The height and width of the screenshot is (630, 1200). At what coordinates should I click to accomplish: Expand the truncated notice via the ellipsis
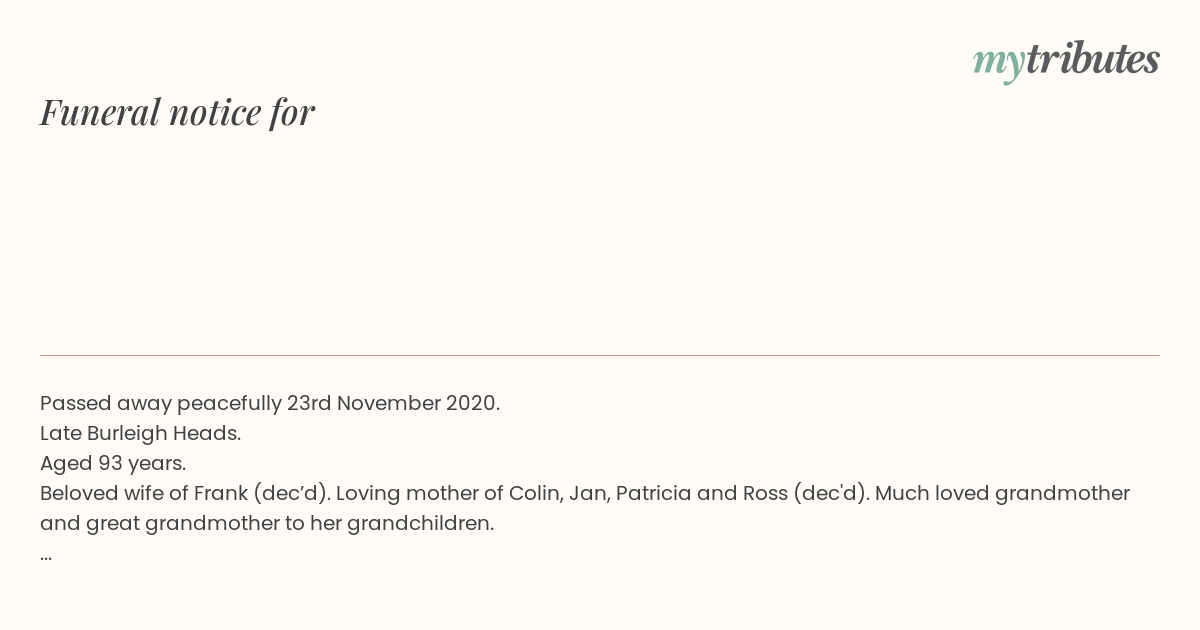[x=46, y=557]
